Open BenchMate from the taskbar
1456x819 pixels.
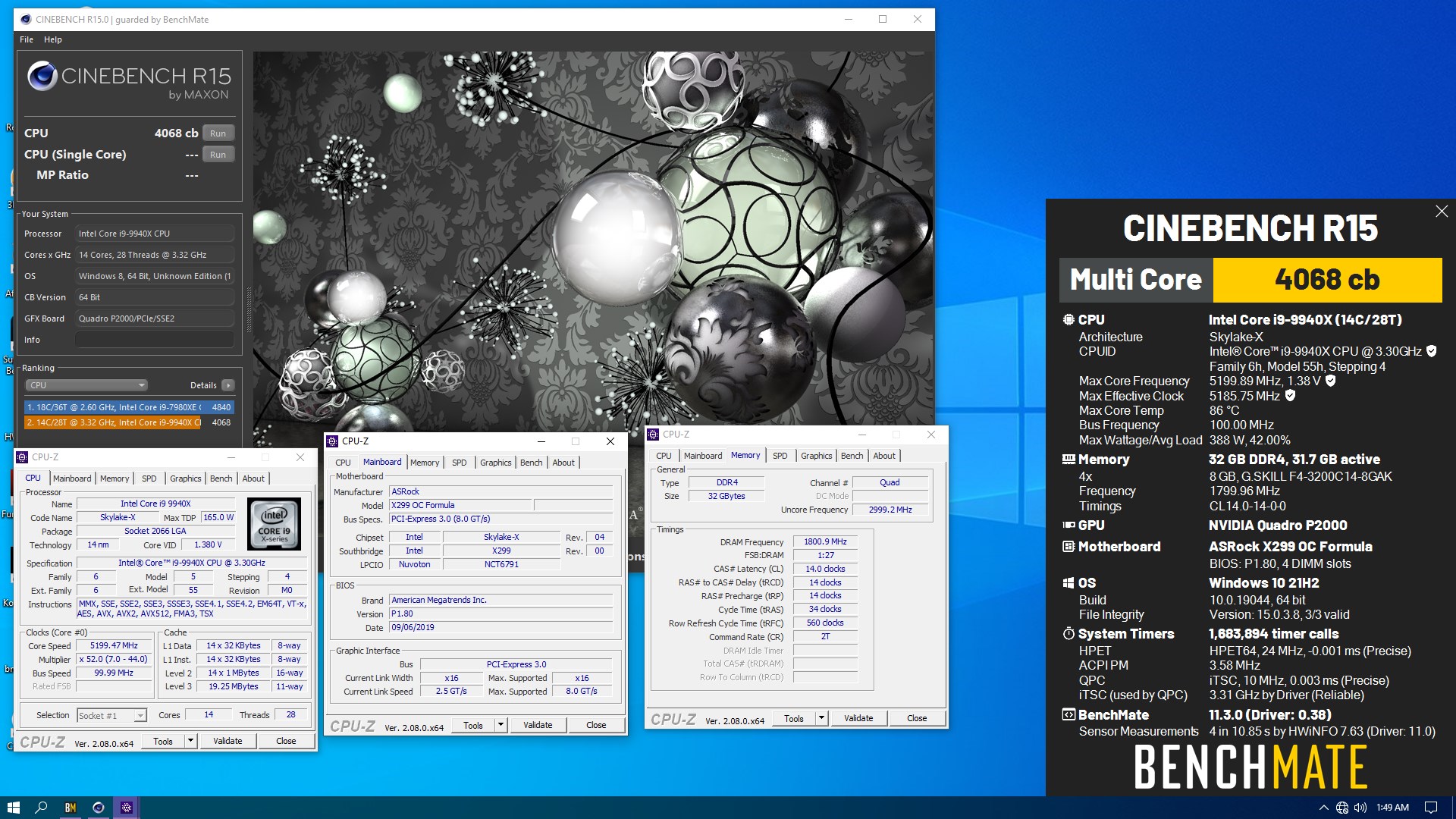(x=71, y=808)
